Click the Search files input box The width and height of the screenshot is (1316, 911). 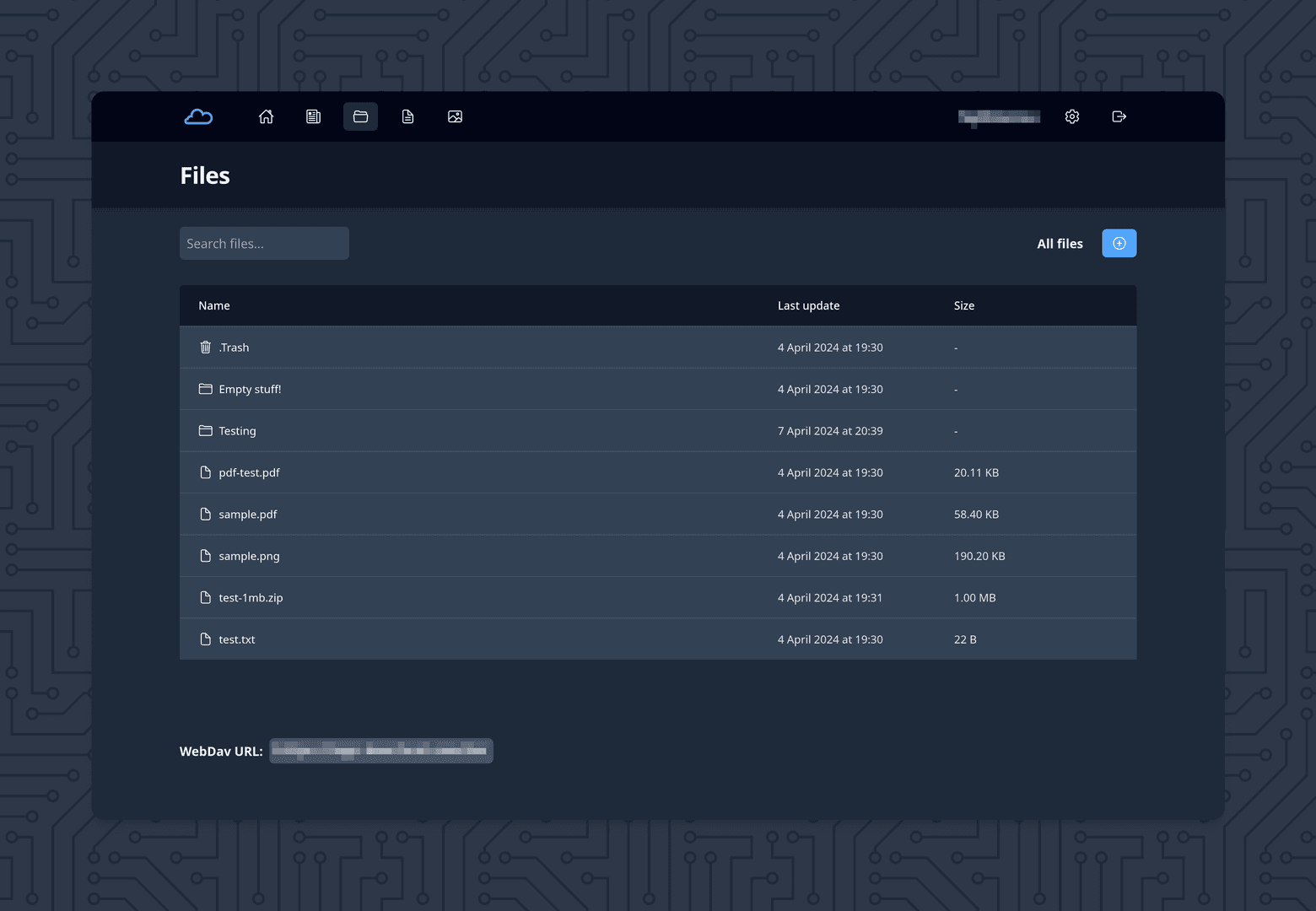click(x=264, y=243)
